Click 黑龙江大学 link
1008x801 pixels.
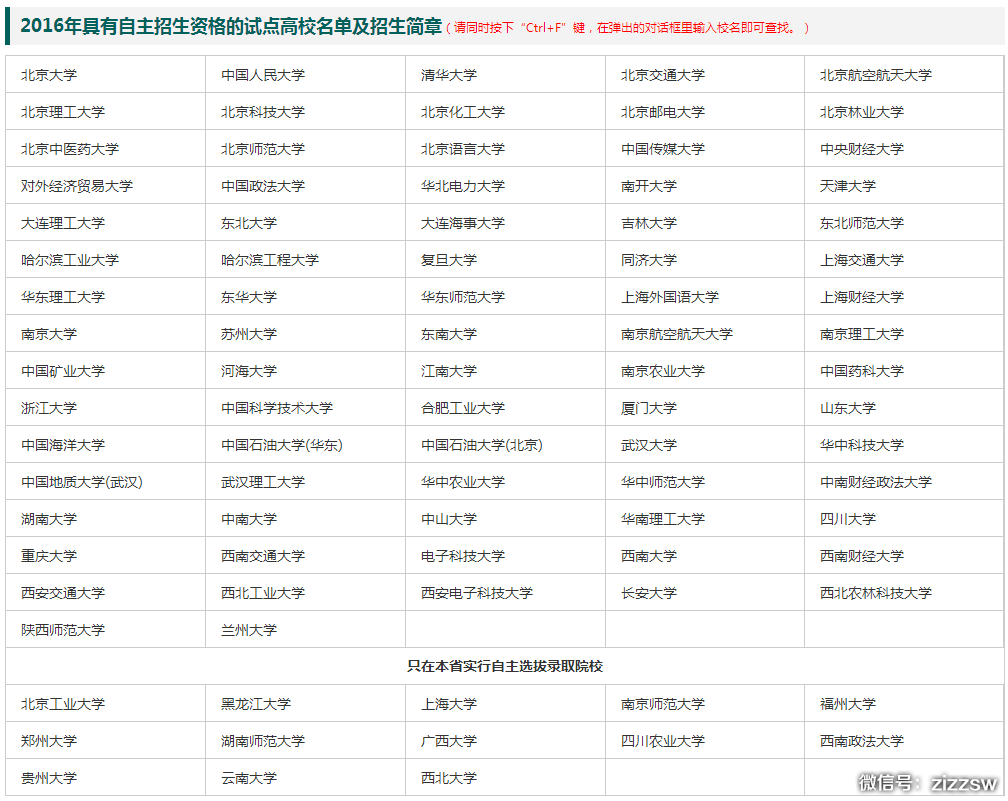(x=256, y=704)
